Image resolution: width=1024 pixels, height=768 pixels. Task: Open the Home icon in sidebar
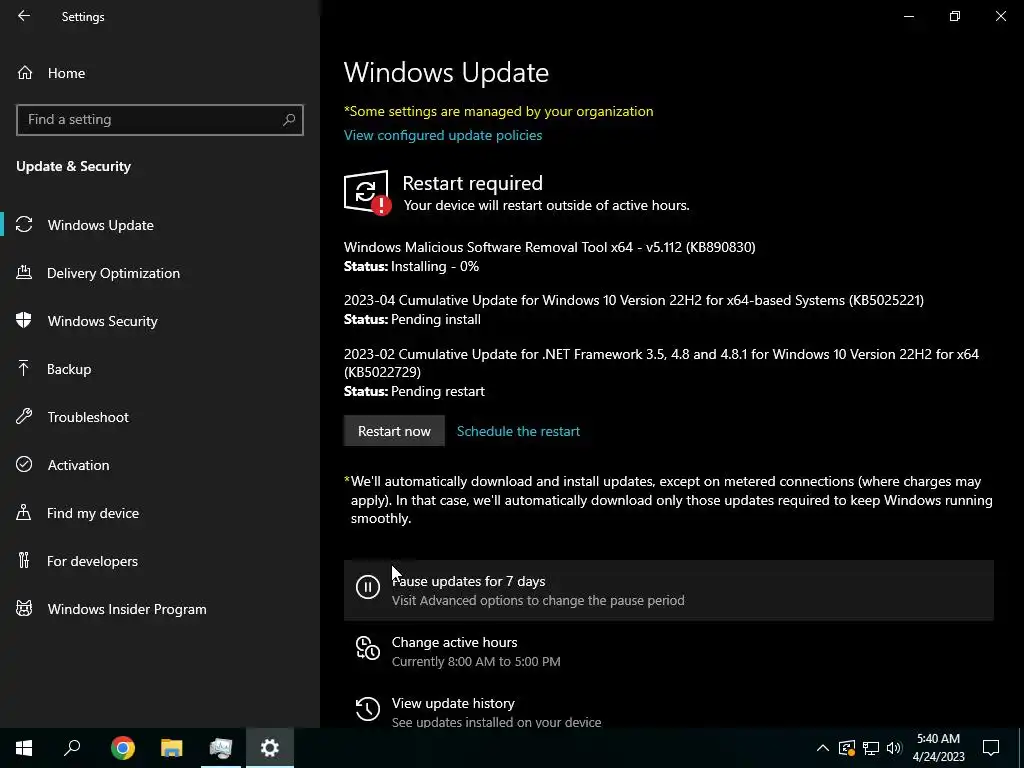[25, 72]
